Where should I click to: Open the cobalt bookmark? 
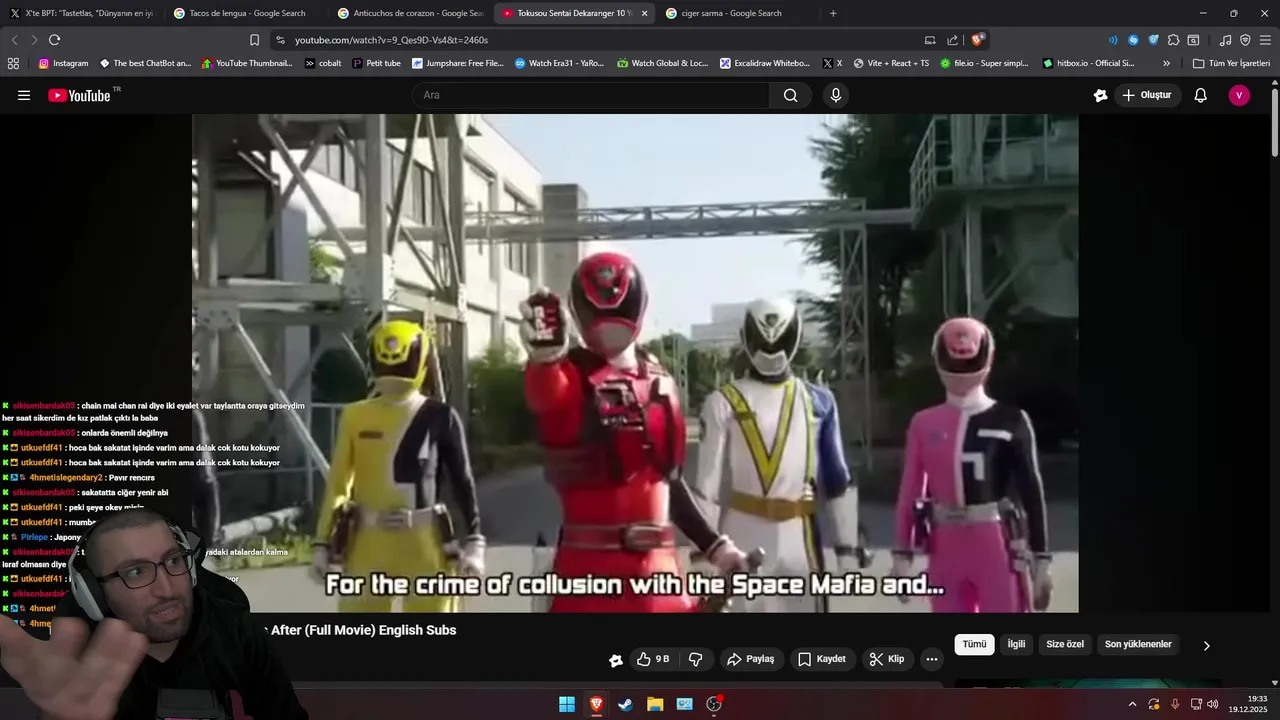[x=323, y=63]
